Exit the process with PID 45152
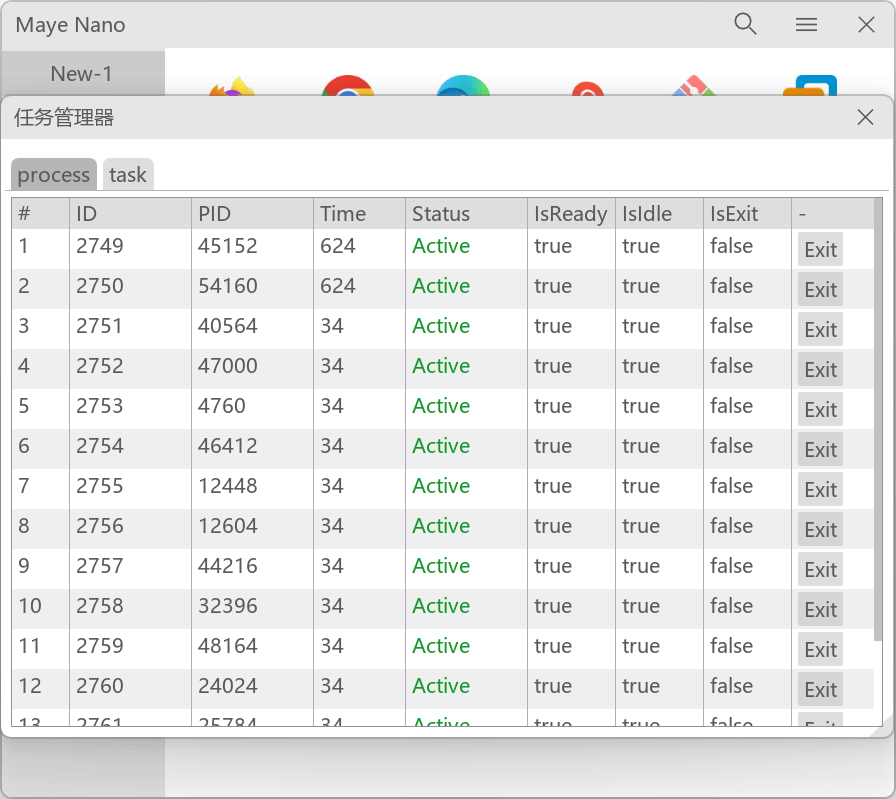The height and width of the screenshot is (799, 896). point(820,249)
